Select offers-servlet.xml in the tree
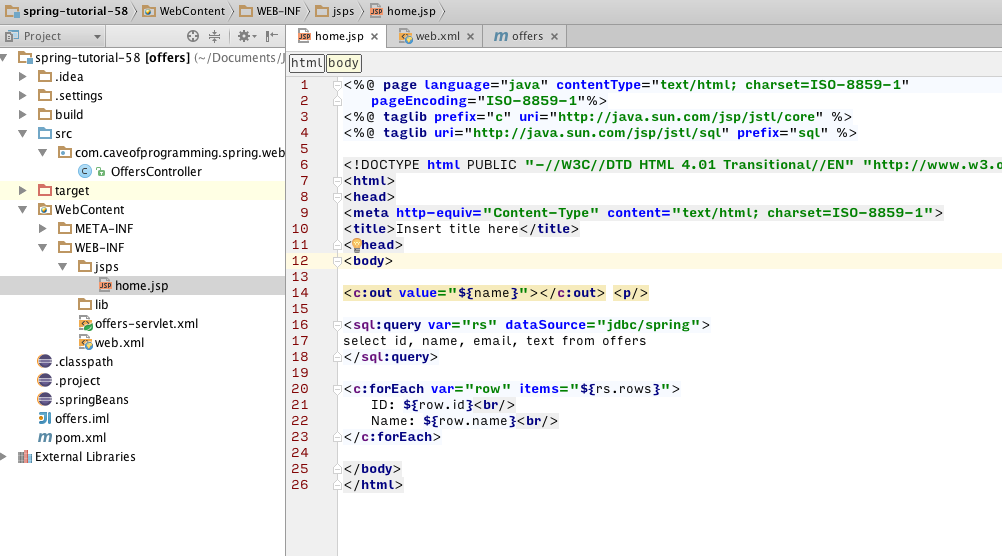Viewport: 1002px width, 556px height. tap(146, 323)
